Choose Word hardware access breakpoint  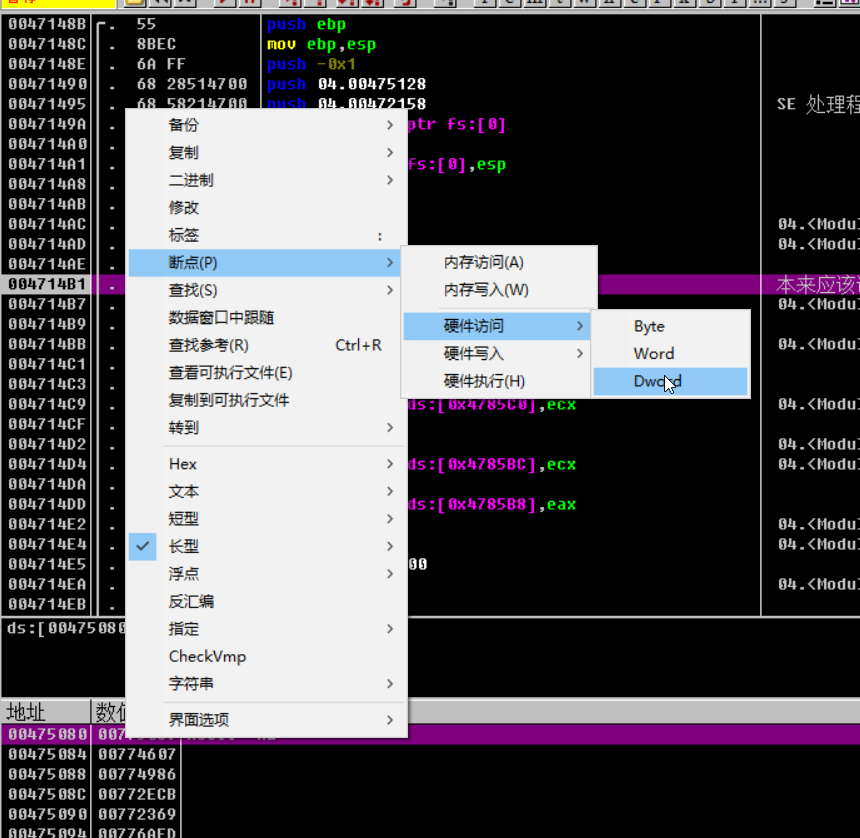(670, 354)
